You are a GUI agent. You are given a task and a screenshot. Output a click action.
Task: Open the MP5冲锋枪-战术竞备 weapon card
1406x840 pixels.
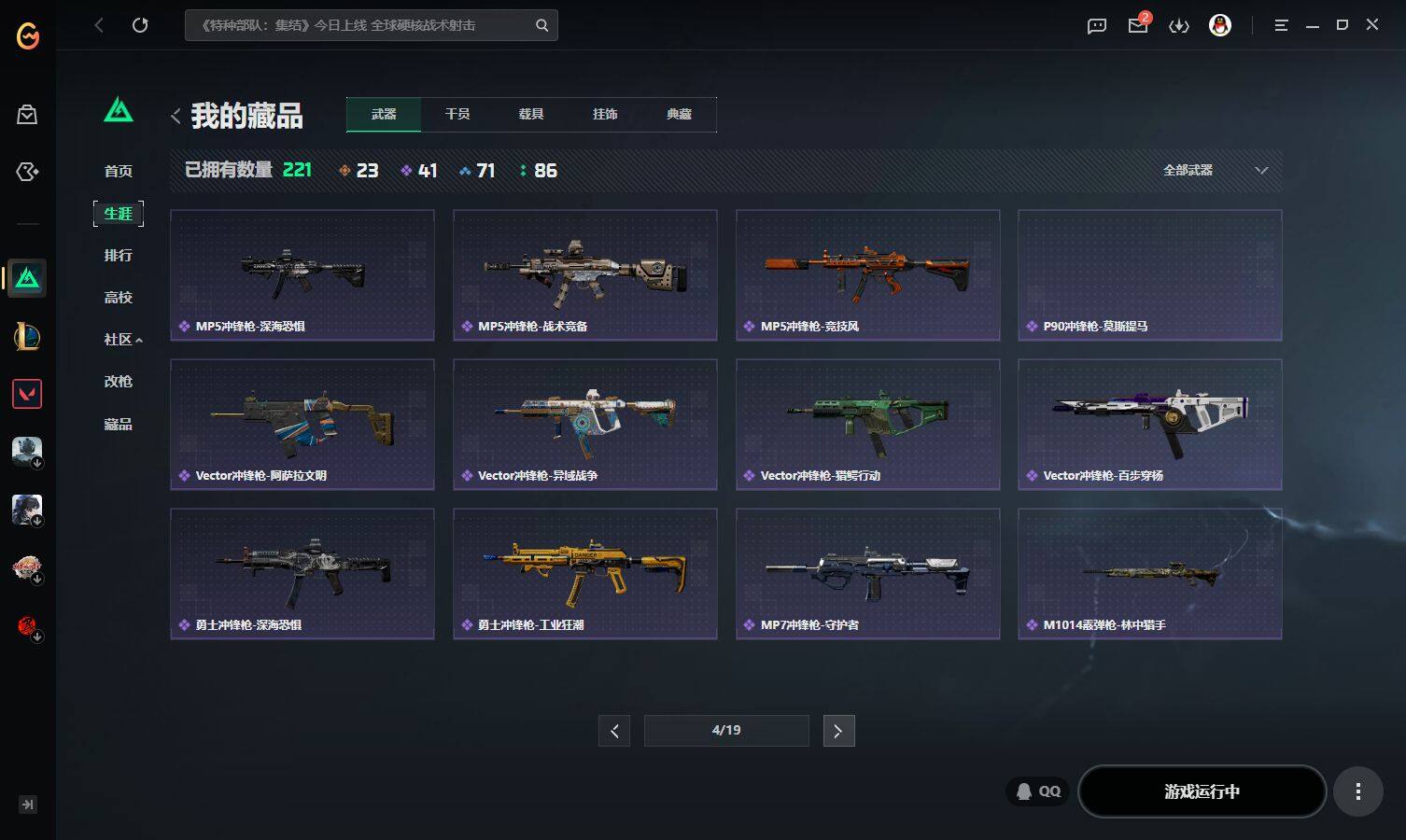(x=585, y=275)
